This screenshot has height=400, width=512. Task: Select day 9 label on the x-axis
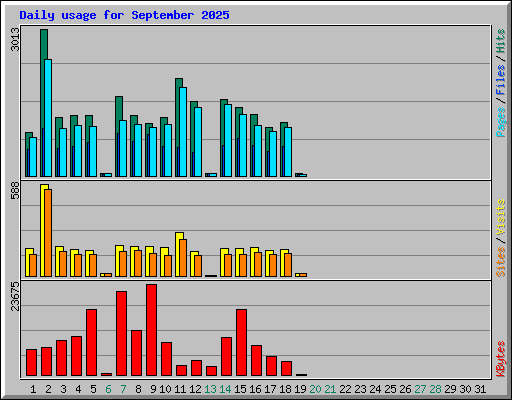(x=153, y=389)
